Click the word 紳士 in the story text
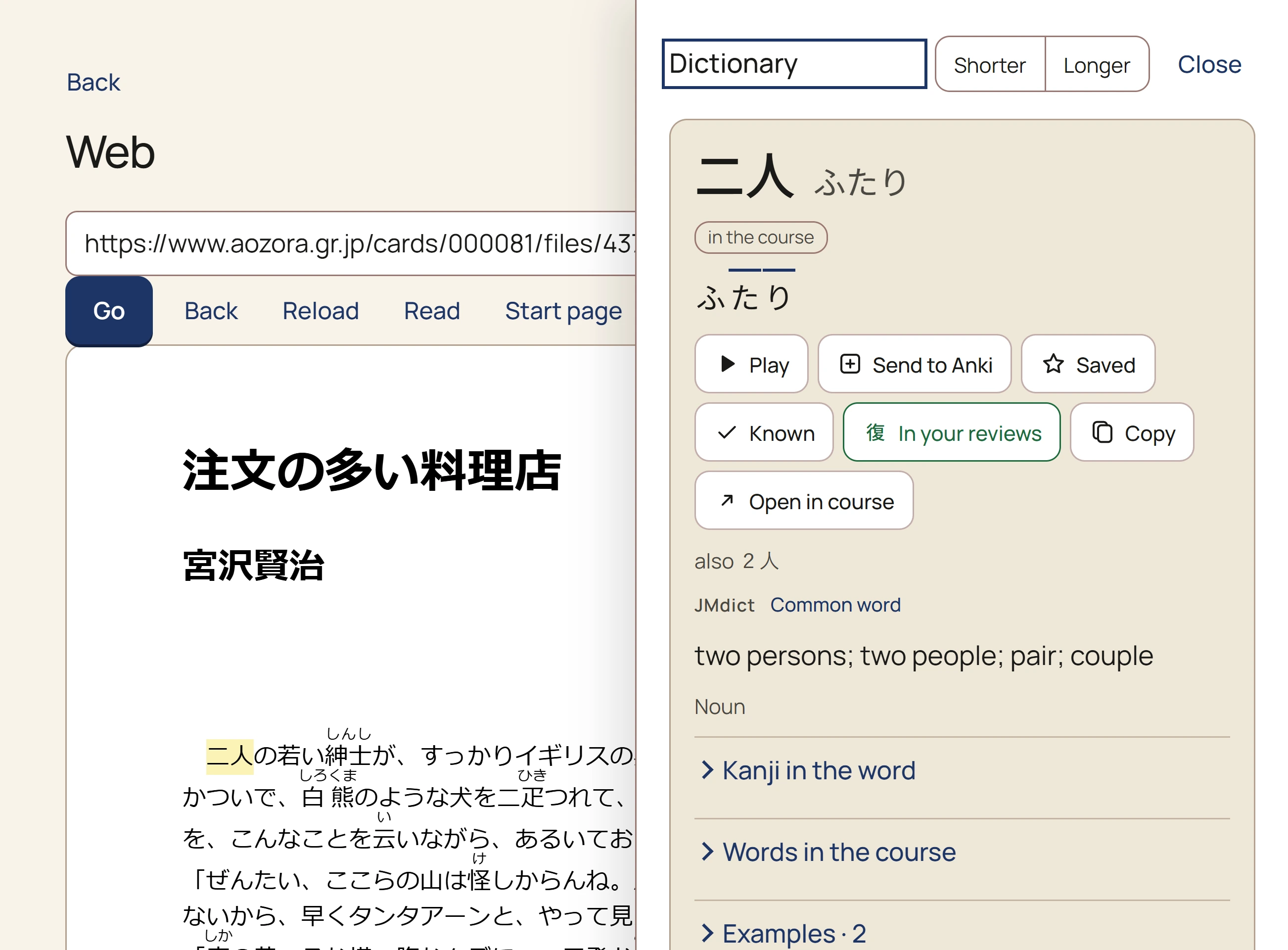This screenshot has height=950, width=1288. (348, 756)
